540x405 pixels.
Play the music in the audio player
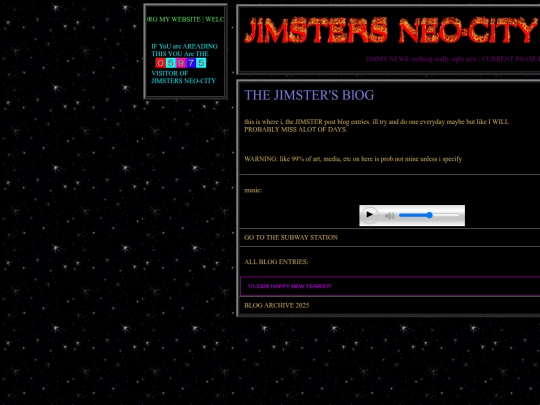pyautogui.click(x=370, y=215)
